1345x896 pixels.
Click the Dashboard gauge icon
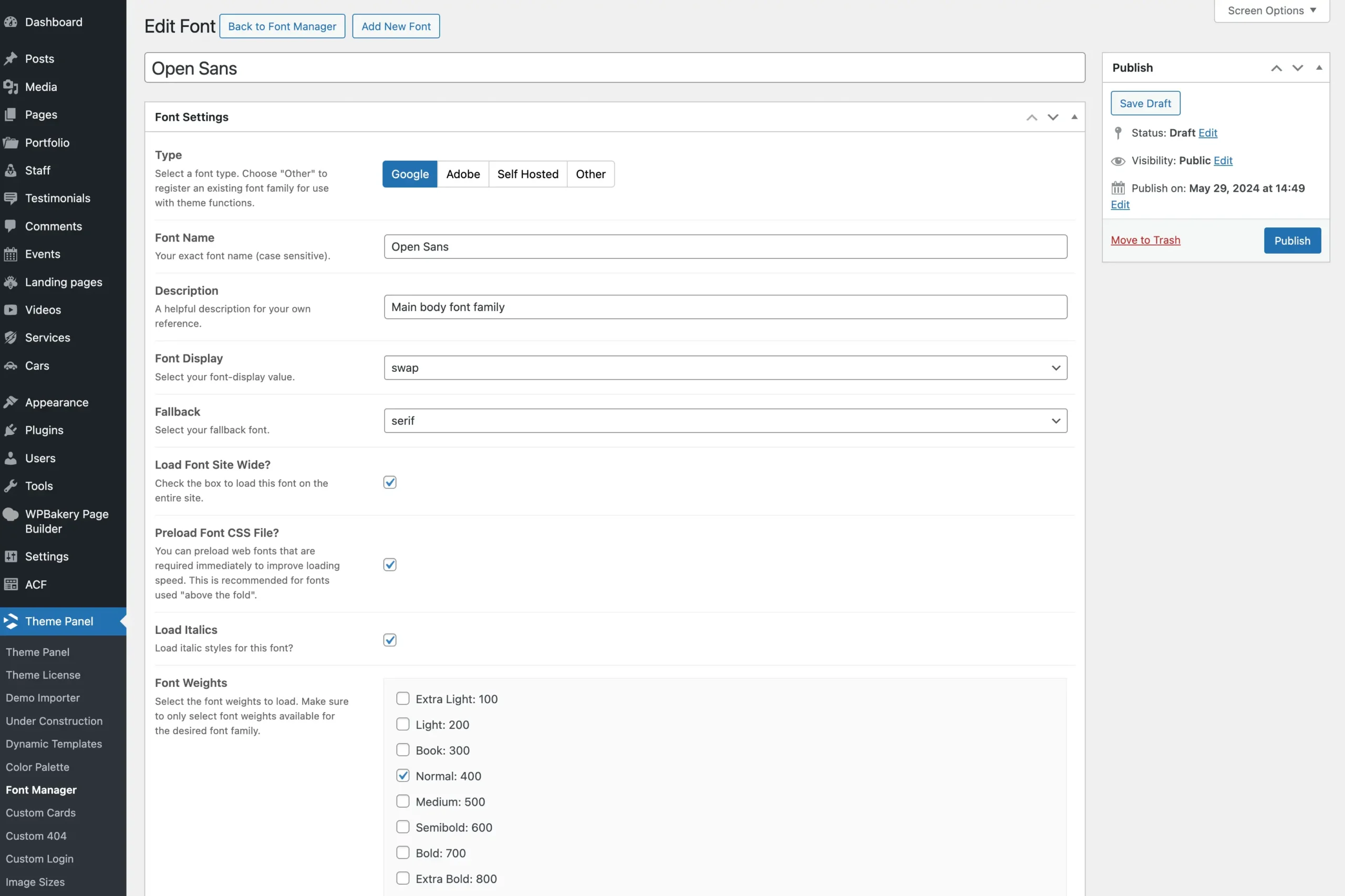[11, 22]
